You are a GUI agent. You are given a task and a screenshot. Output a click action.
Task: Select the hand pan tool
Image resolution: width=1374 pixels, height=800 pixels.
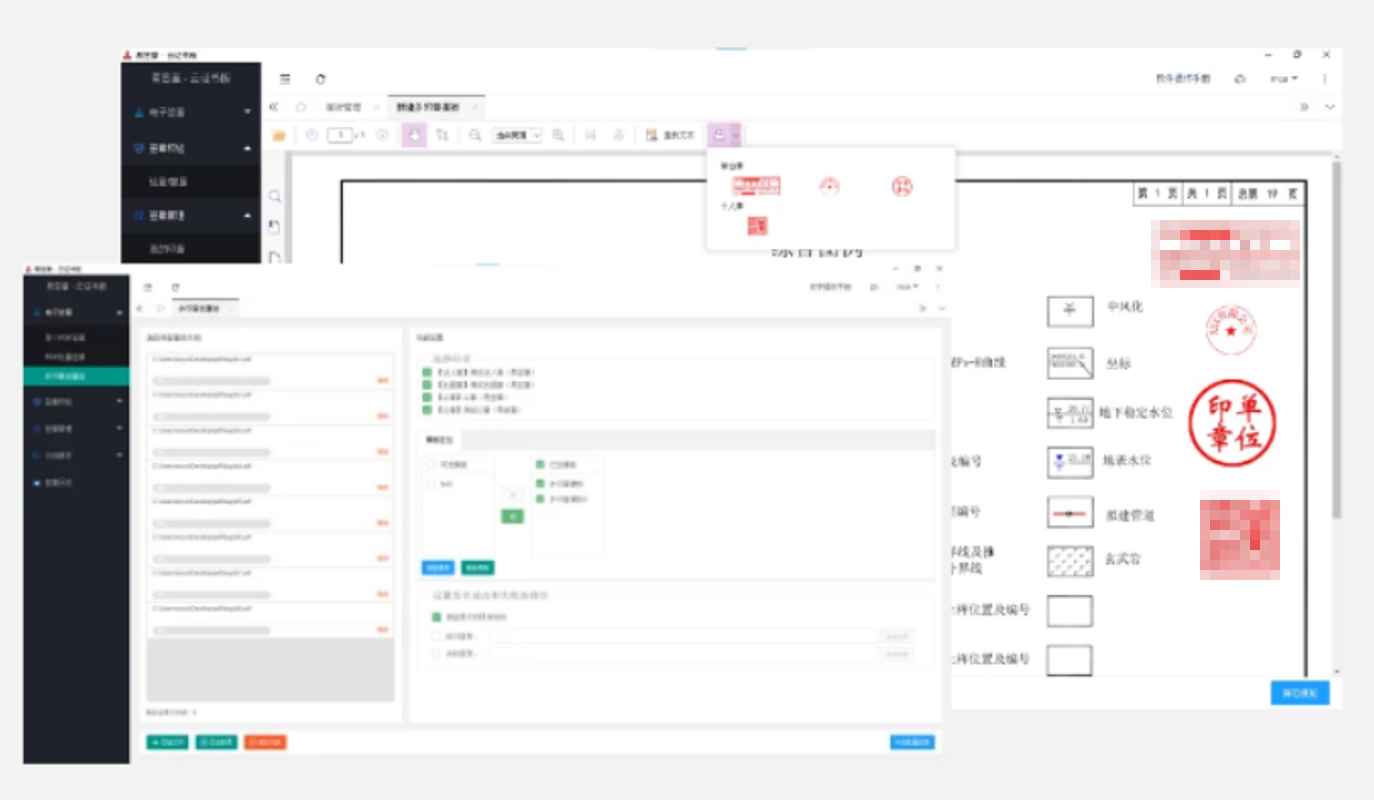(x=413, y=135)
